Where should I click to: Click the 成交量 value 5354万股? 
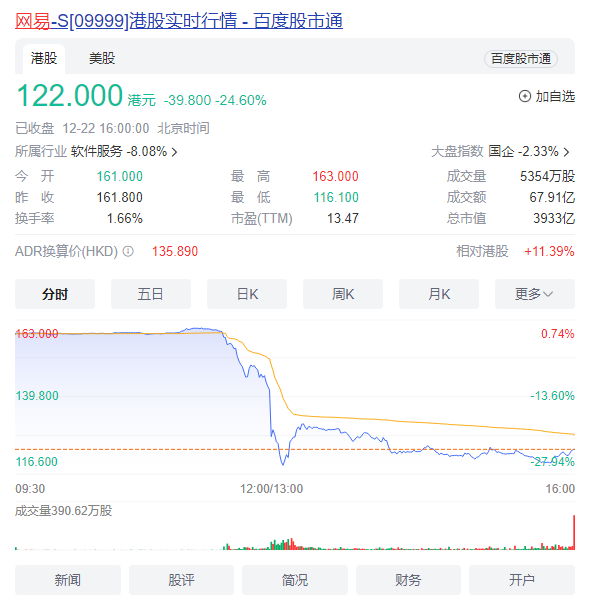tap(547, 176)
